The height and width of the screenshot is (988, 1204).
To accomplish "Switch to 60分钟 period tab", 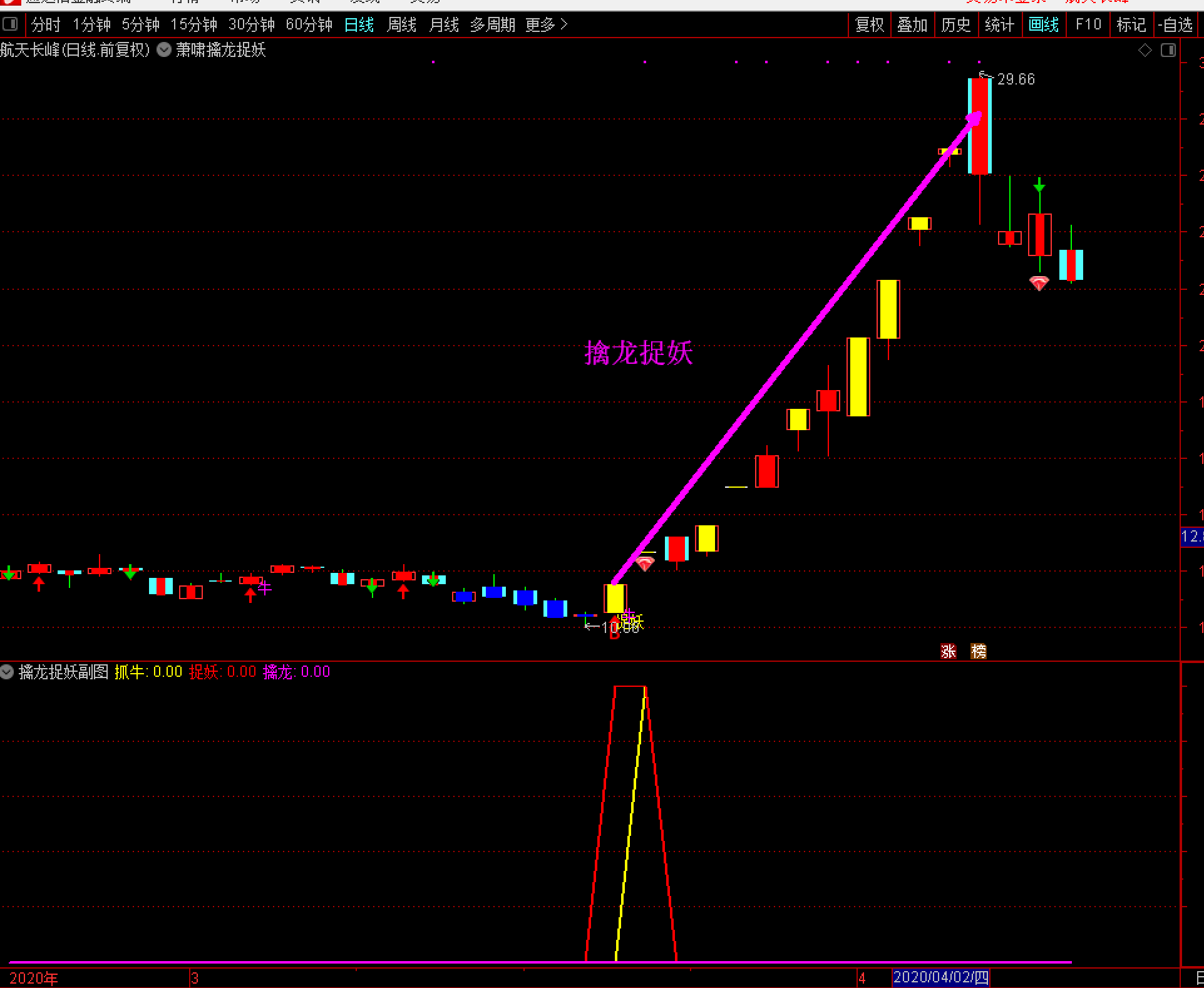I will pos(309,24).
